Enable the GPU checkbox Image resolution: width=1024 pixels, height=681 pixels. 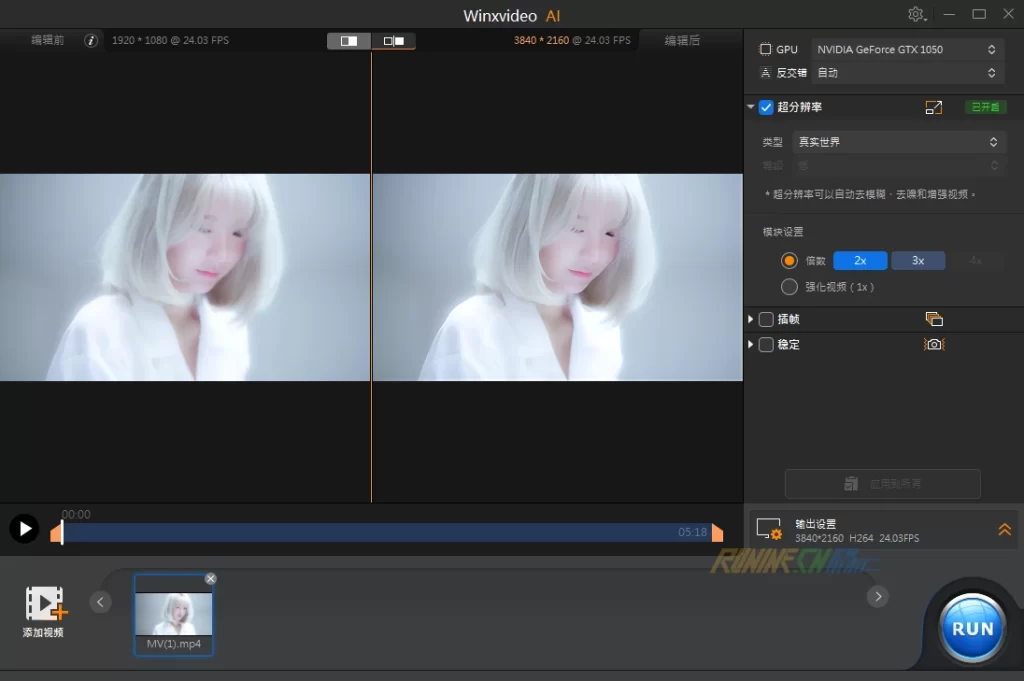click(x=766, y=49)
